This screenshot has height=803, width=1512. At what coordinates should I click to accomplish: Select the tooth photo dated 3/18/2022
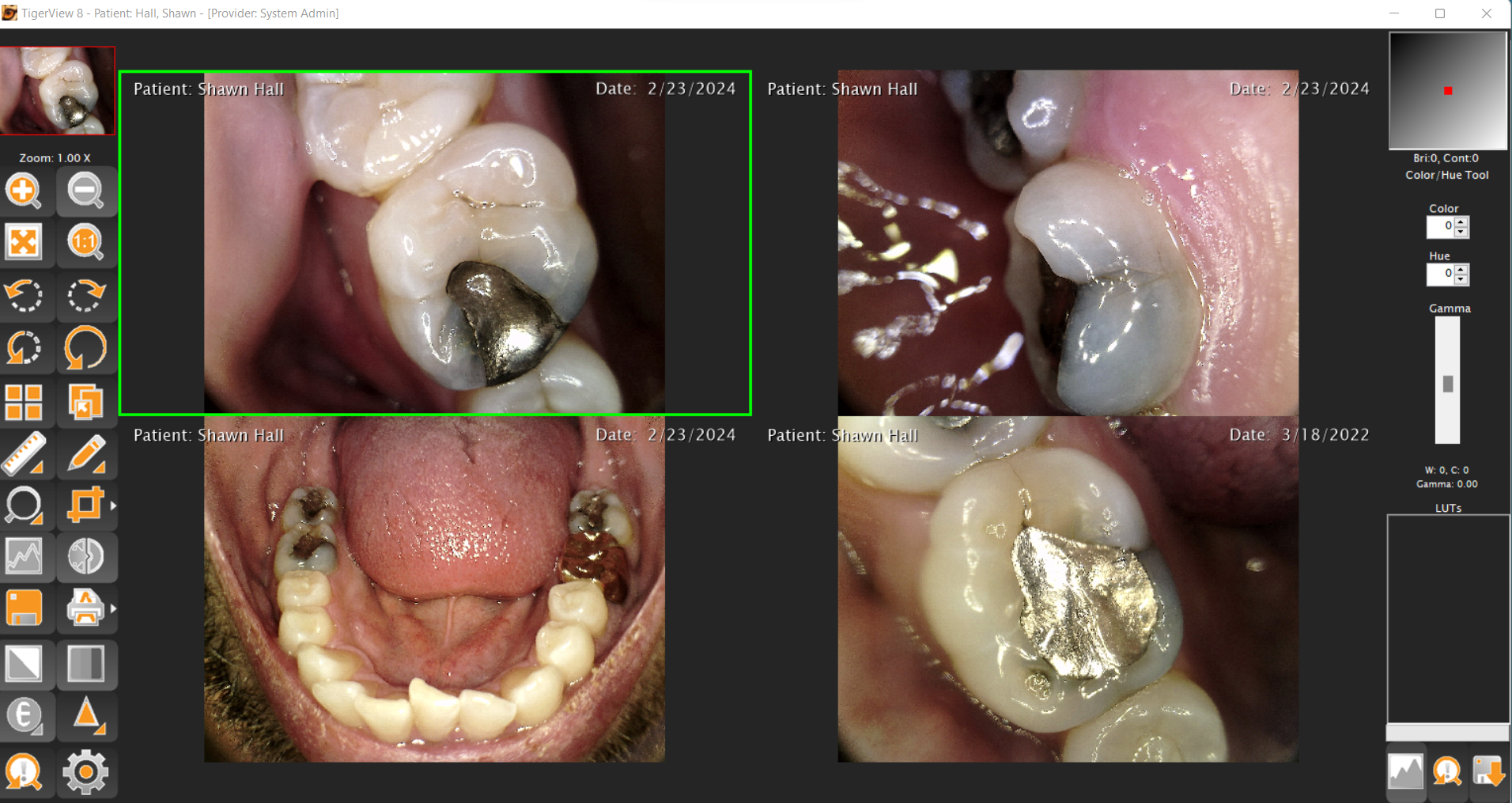tap(1068, 589)
